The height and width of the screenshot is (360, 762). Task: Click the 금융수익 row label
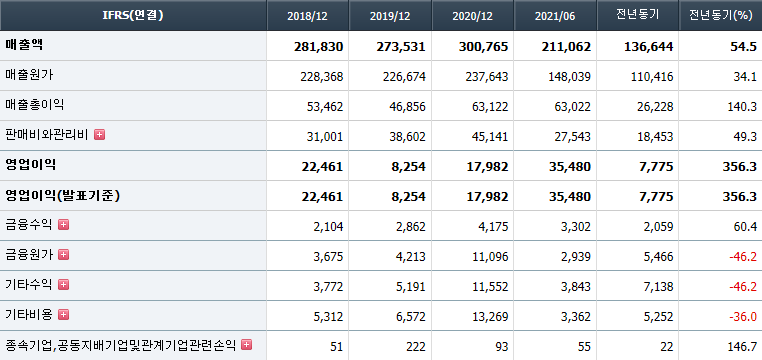click(29, 224)
